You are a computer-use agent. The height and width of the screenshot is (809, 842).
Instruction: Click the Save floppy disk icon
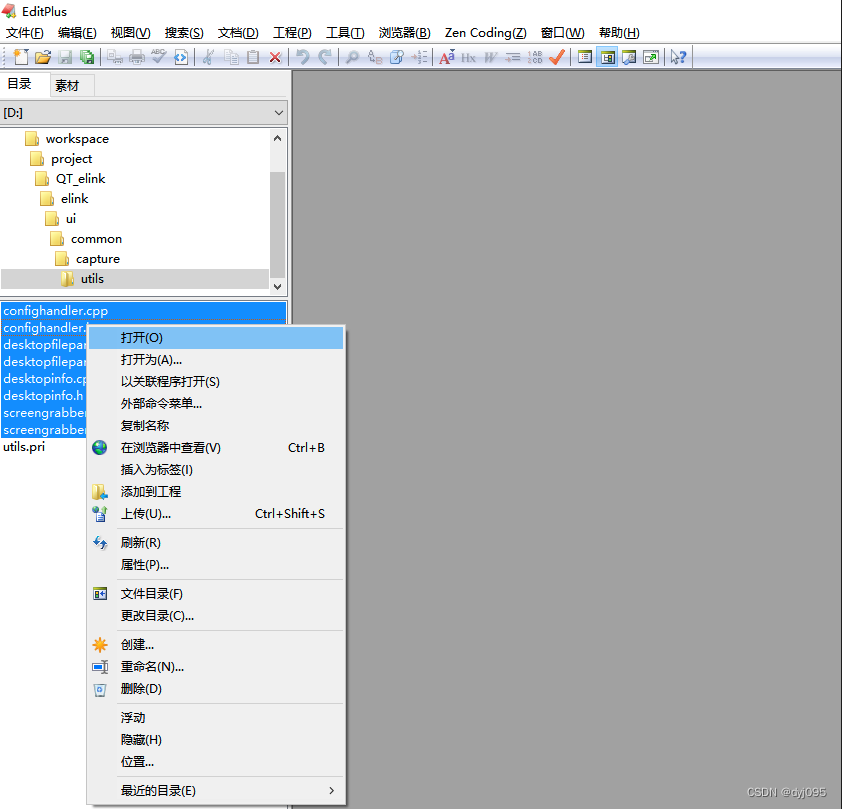pyautogui.click(x=65, y=56)
